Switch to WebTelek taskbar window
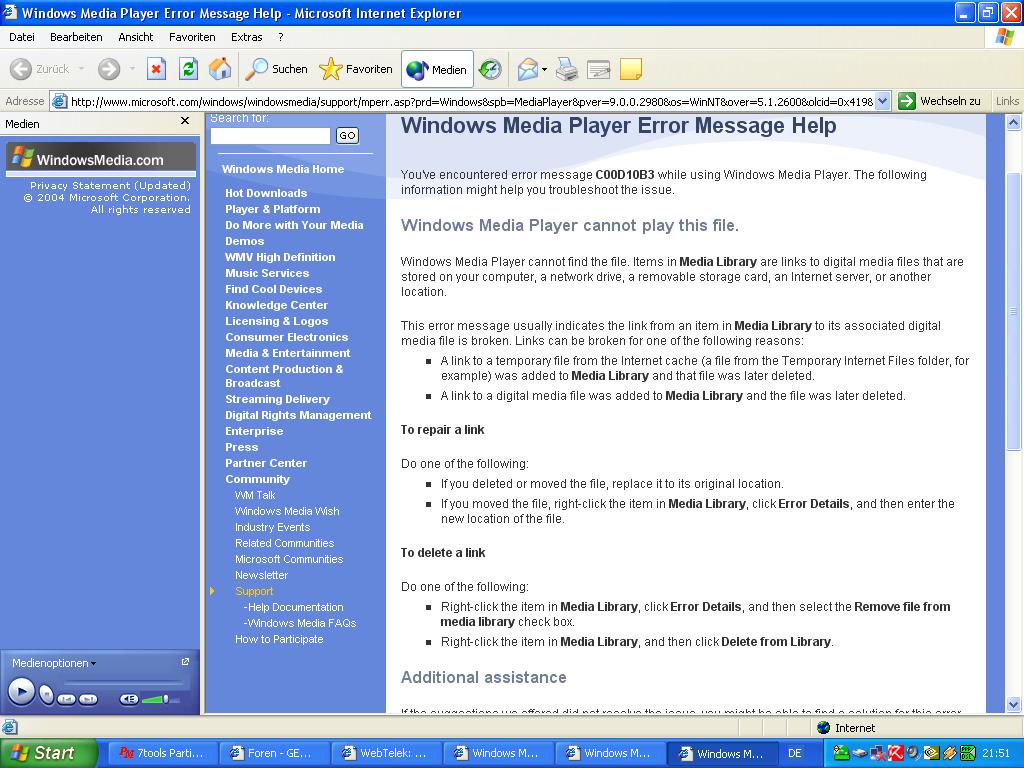This screenshot has width=1024, height=768. point(385,753)
